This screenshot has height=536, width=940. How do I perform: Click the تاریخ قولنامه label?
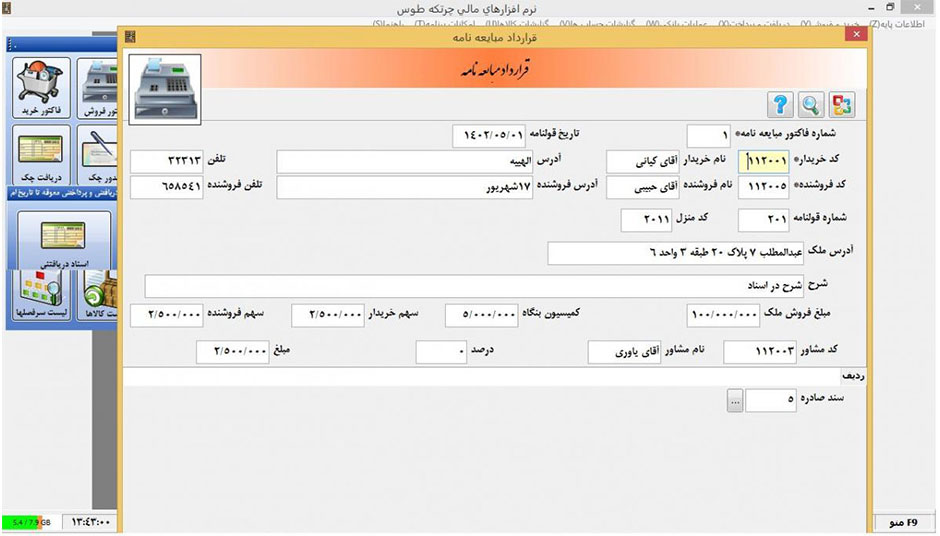click(554, 134)
